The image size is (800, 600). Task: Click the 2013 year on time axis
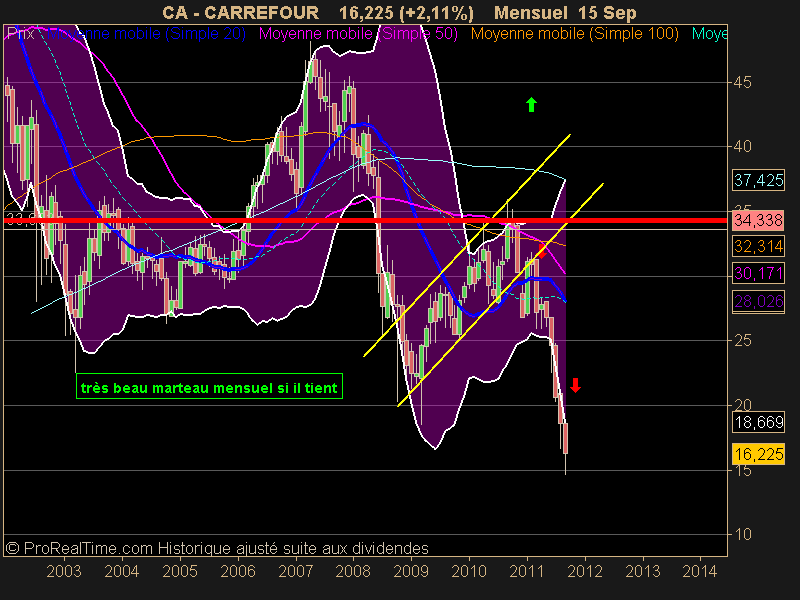pyautogui.click(x=643, y=571)
